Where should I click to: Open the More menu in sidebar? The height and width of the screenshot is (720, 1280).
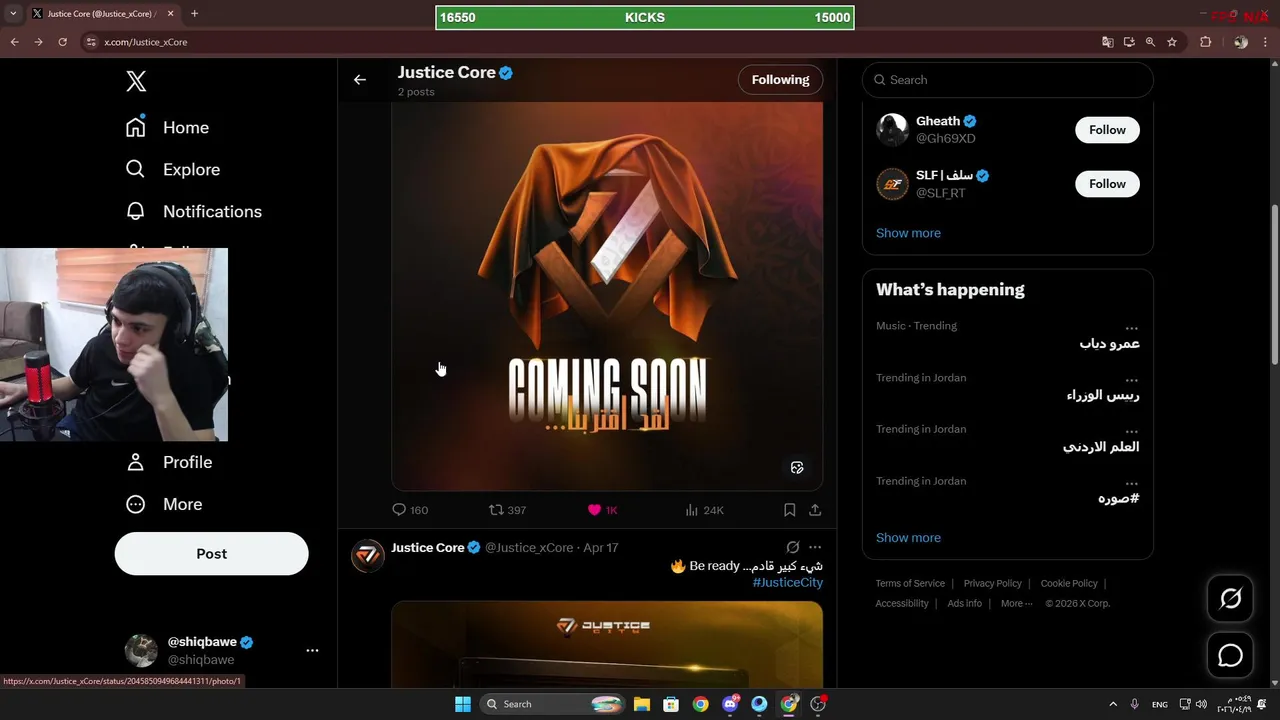point(163,504)
